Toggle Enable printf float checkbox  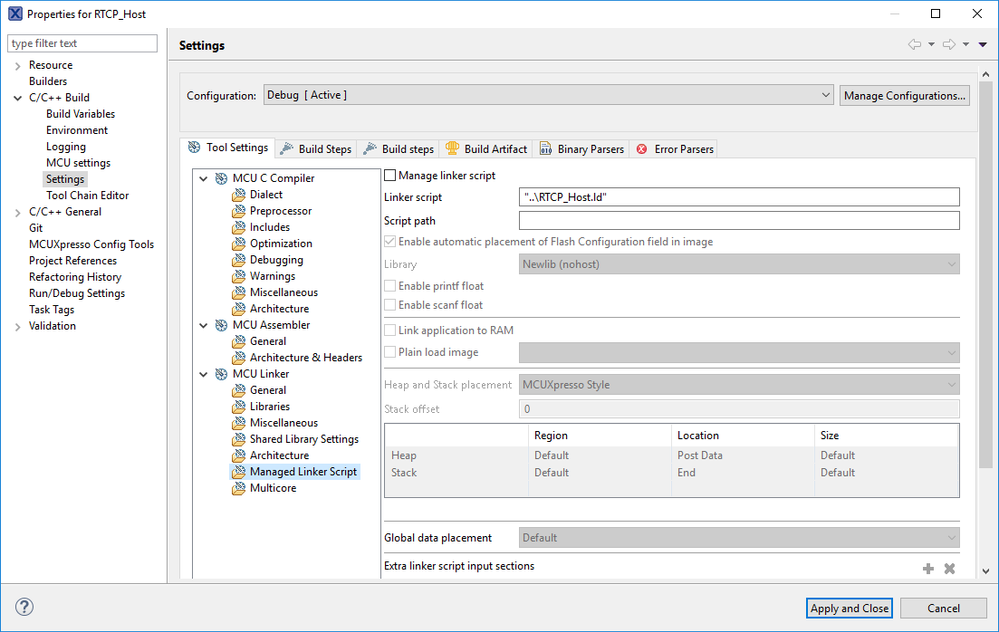(390, 287)
